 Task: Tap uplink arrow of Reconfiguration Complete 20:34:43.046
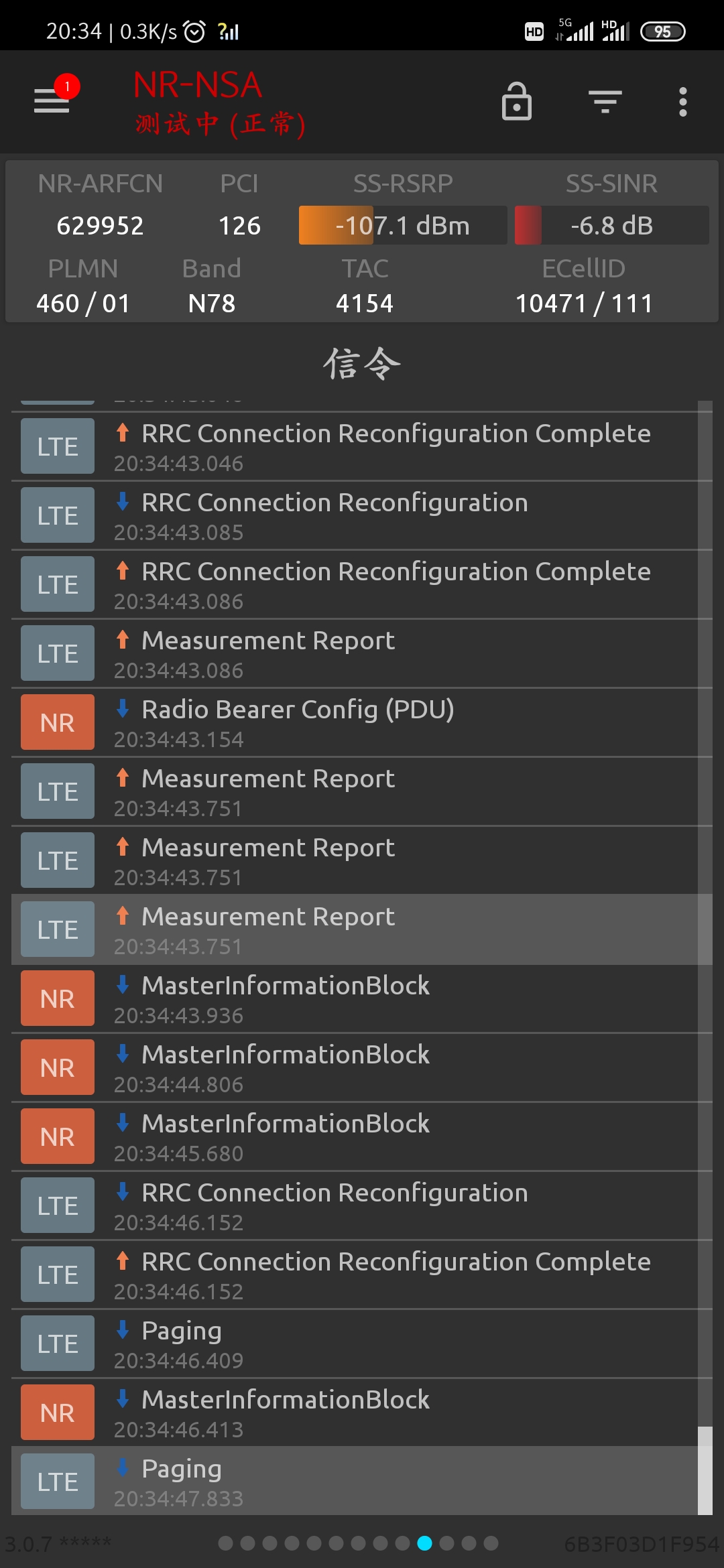[x=123, y=432]
